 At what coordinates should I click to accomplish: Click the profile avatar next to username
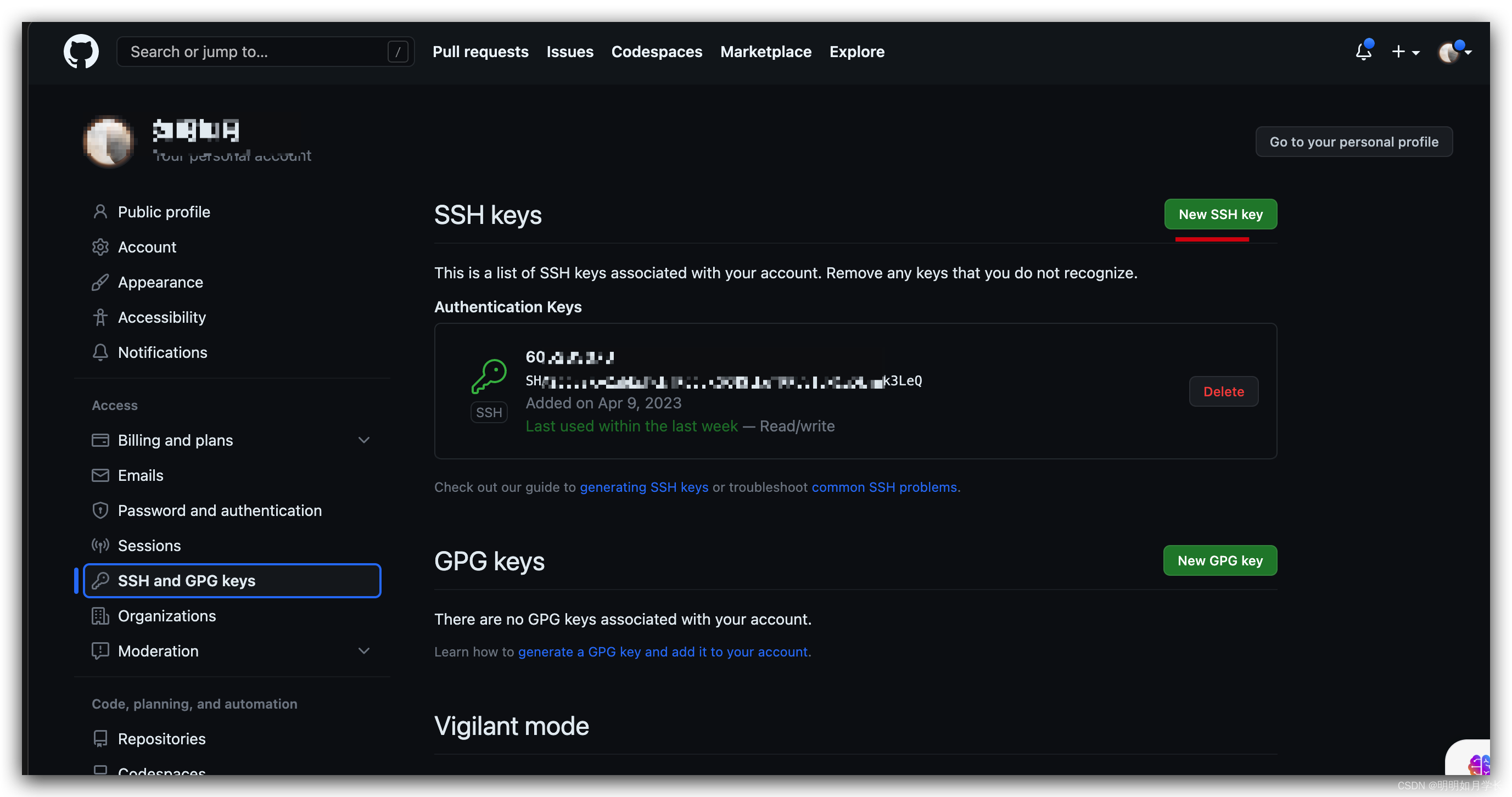click(109, 142)
